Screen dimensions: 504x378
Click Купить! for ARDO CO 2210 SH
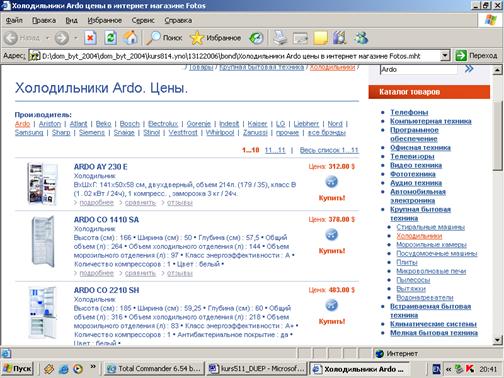332,321
